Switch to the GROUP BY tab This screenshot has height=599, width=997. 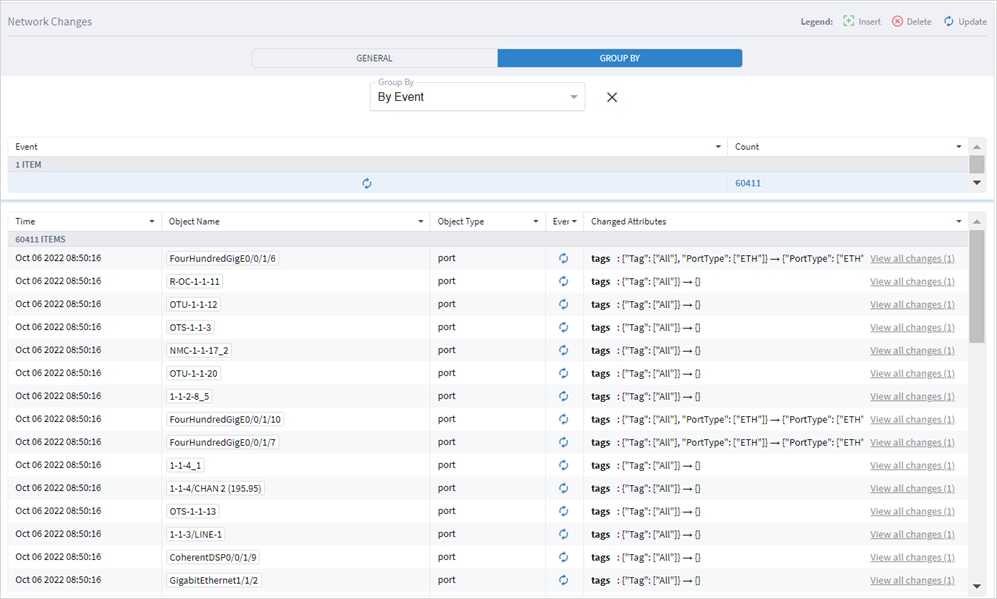point(620,58)
